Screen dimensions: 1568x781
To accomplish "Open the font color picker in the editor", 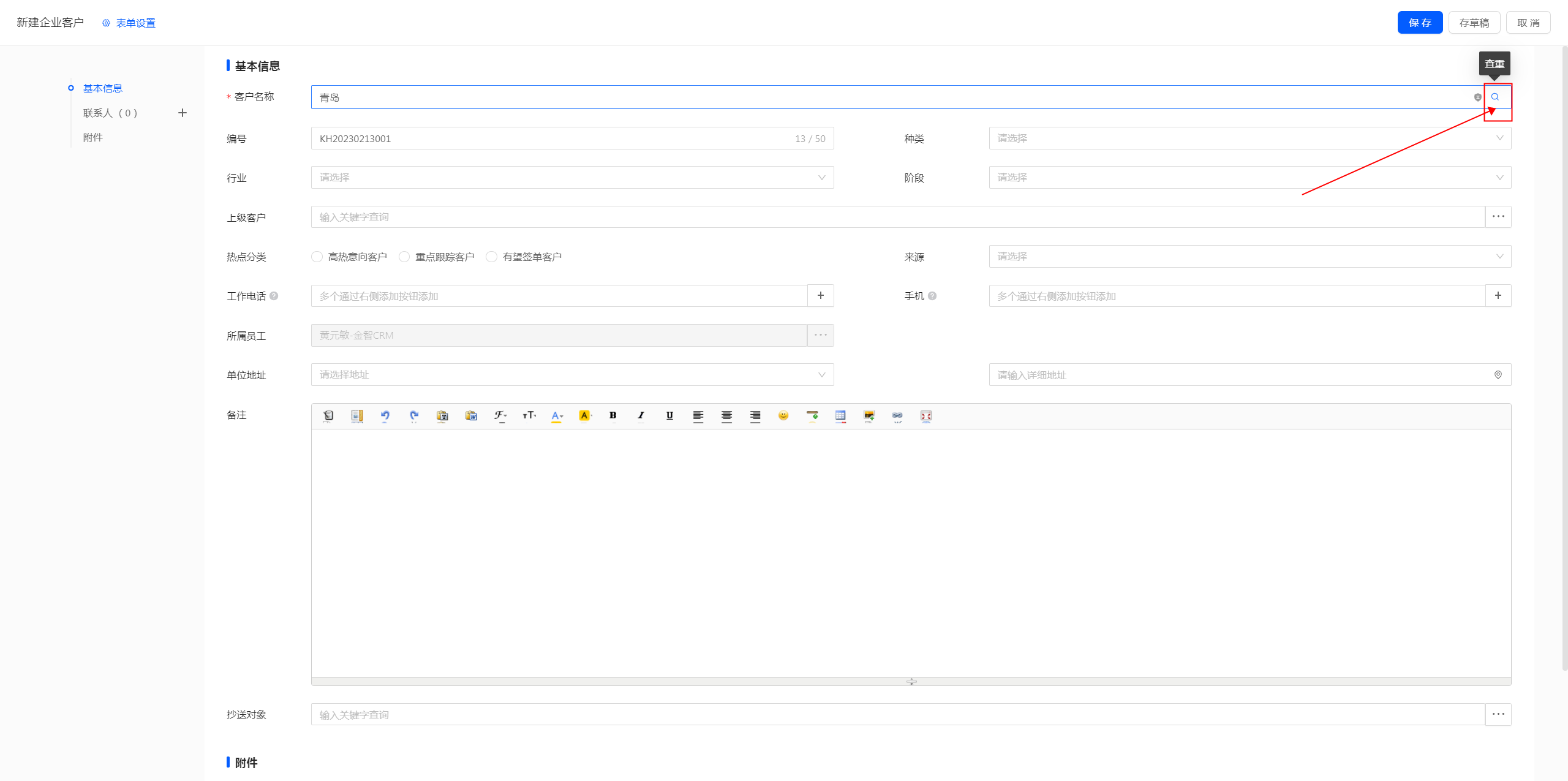I will pyautogui.click(x=557, y=416).
